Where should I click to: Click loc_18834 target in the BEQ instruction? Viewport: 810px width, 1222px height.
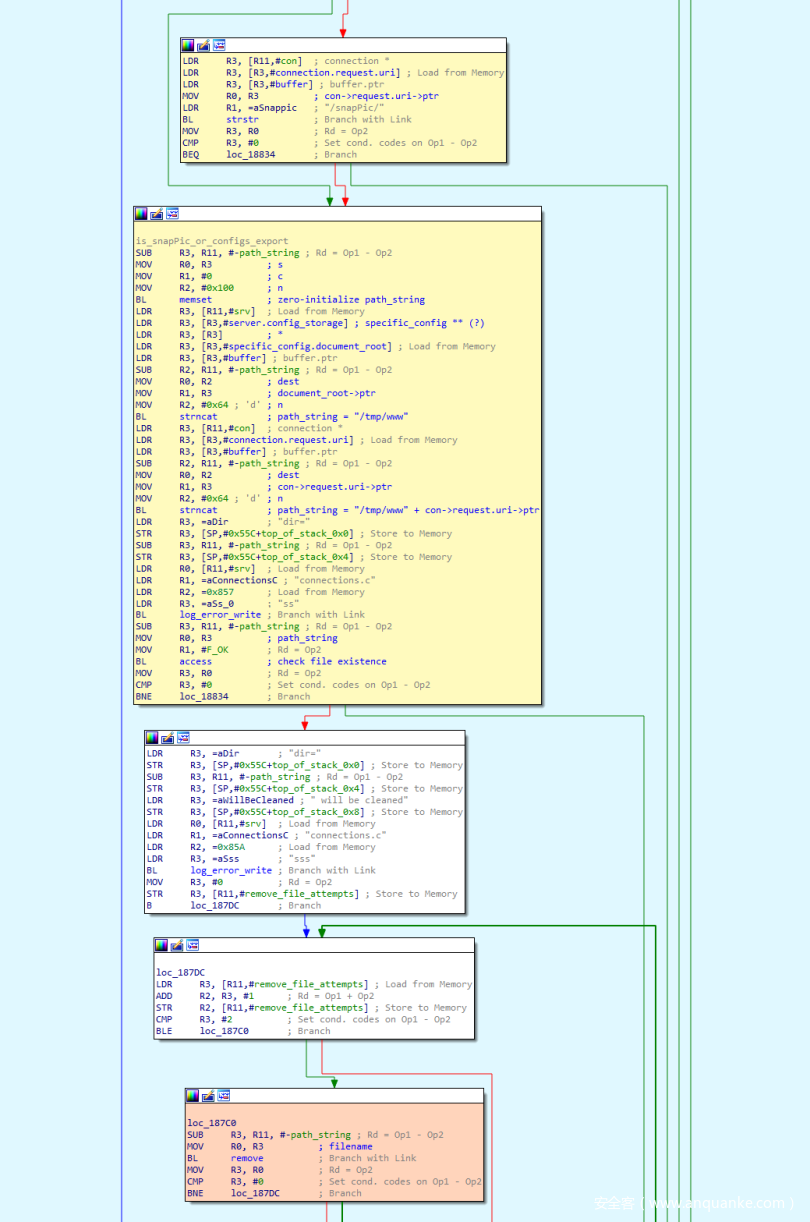(249, 155)
